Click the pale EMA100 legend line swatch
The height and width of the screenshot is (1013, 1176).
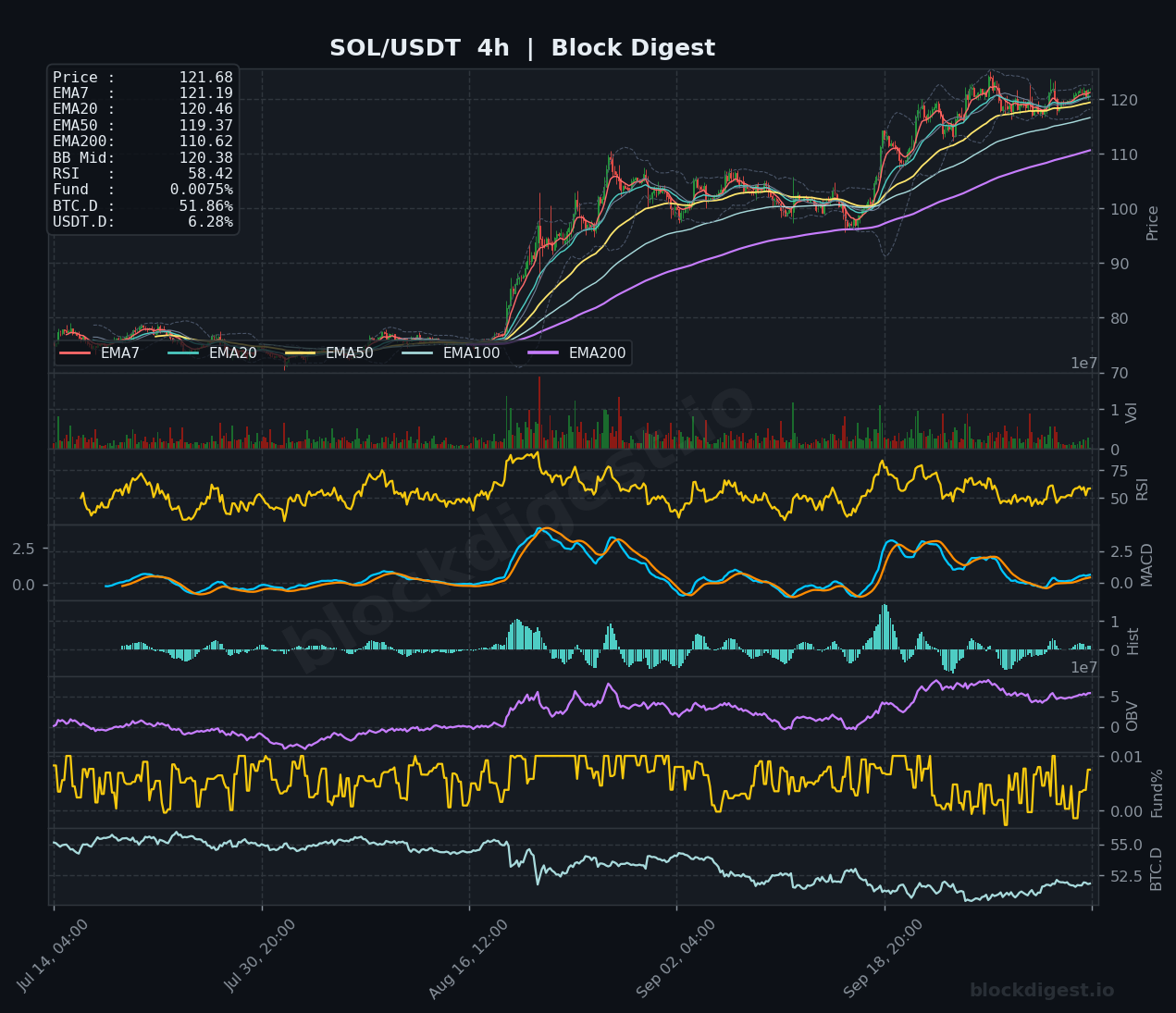point(417,352)
